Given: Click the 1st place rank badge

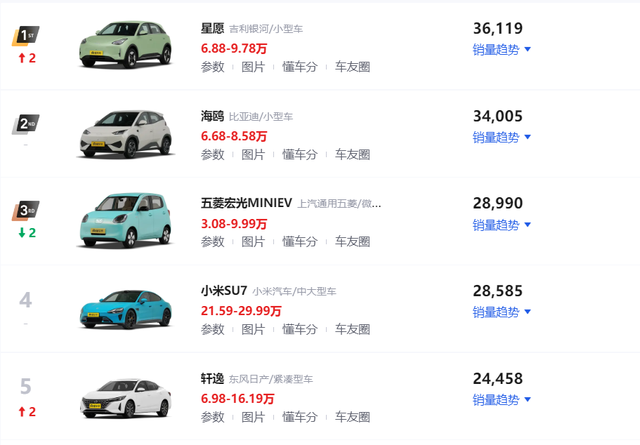Looking at the screenshot, I should (x=25, y=38).
